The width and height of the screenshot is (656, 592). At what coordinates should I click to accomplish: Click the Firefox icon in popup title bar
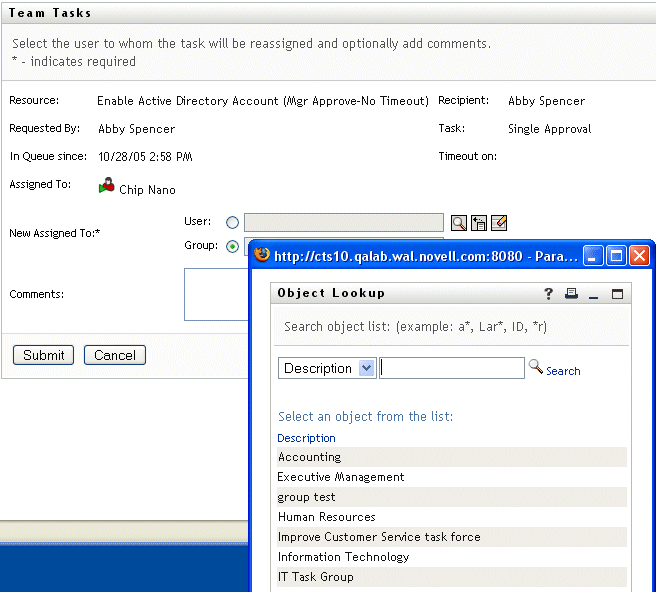coord(262,254)
